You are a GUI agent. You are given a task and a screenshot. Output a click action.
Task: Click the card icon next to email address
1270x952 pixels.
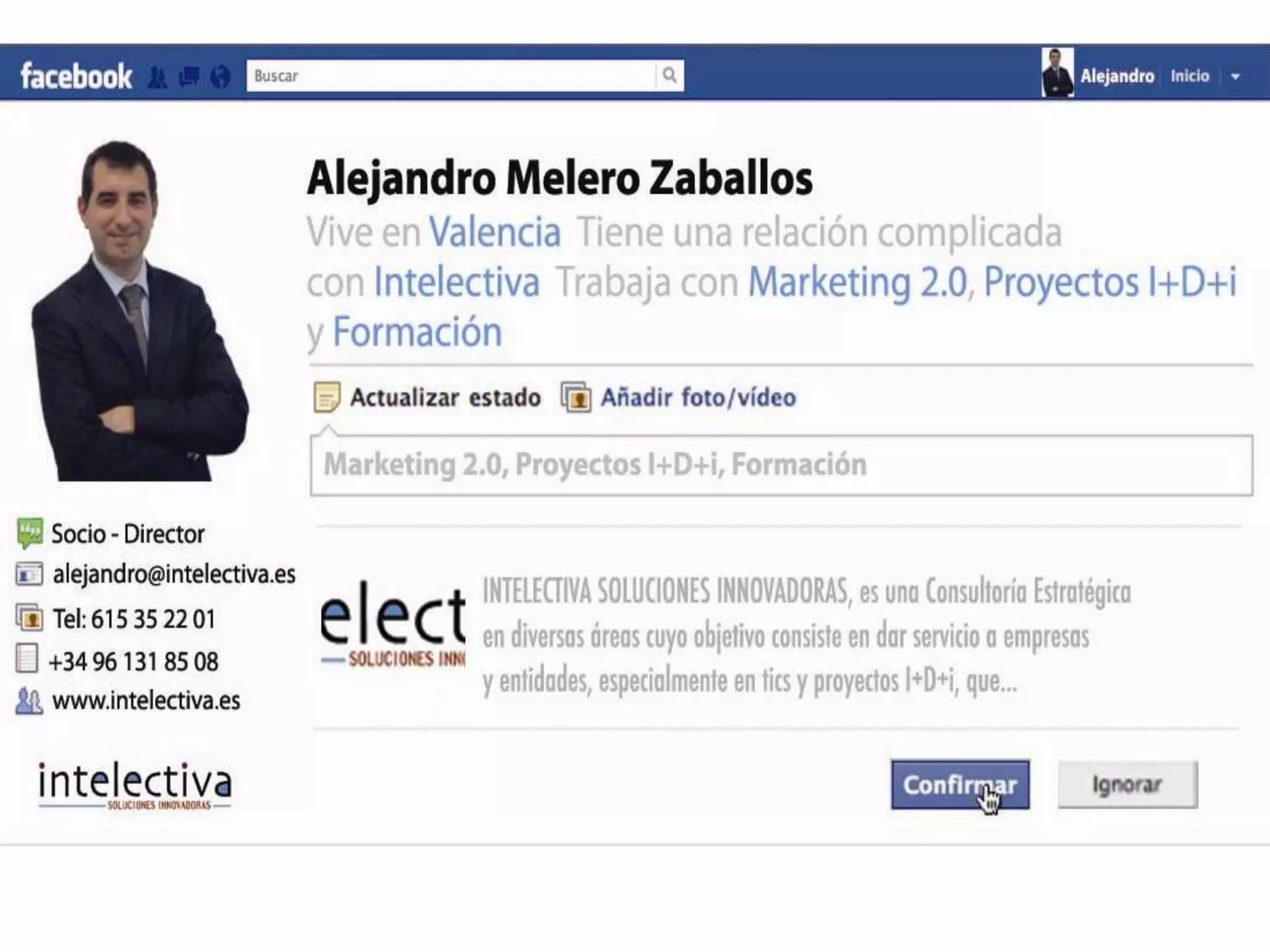pyautogui.click(x=29, y=575)
